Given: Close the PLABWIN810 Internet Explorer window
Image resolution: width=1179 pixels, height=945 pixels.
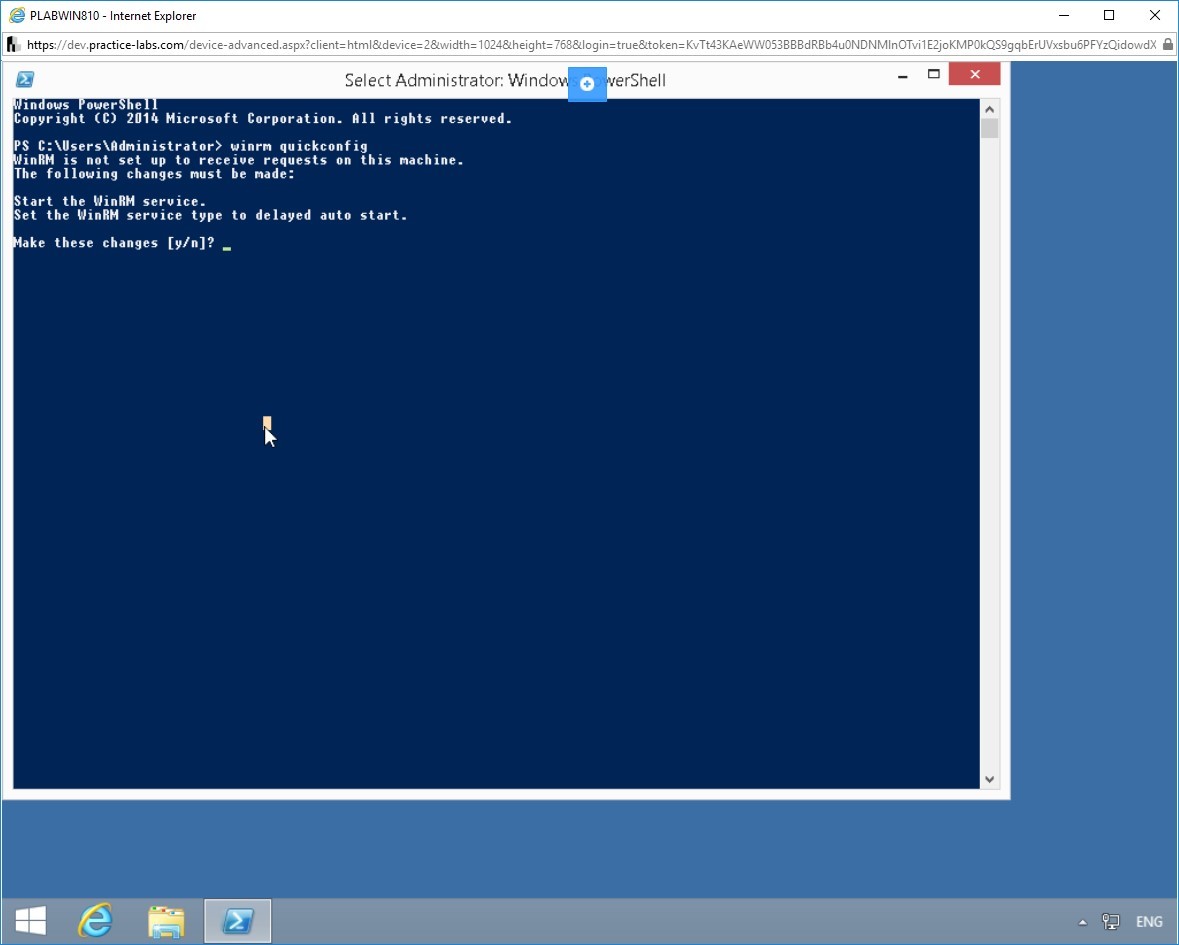Looking at the screenshot, I should [1155, 15].
